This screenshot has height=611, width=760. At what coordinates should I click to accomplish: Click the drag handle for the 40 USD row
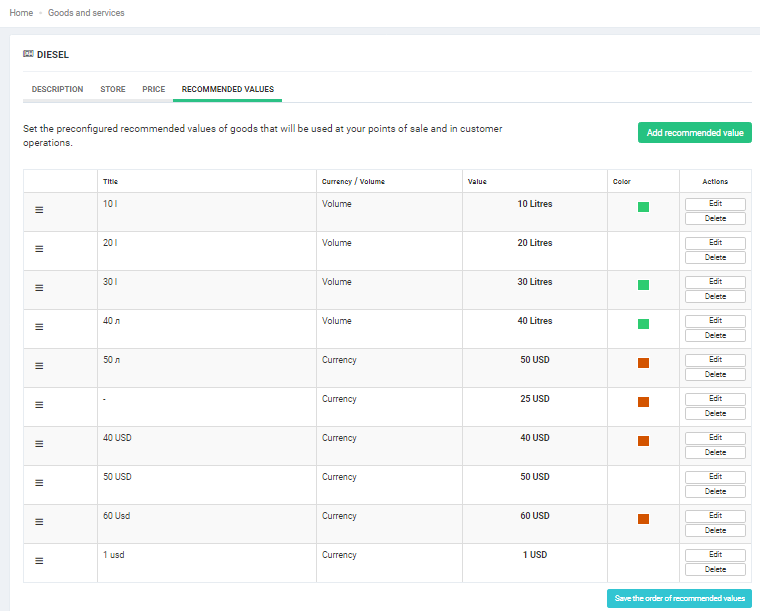point(39,444)
